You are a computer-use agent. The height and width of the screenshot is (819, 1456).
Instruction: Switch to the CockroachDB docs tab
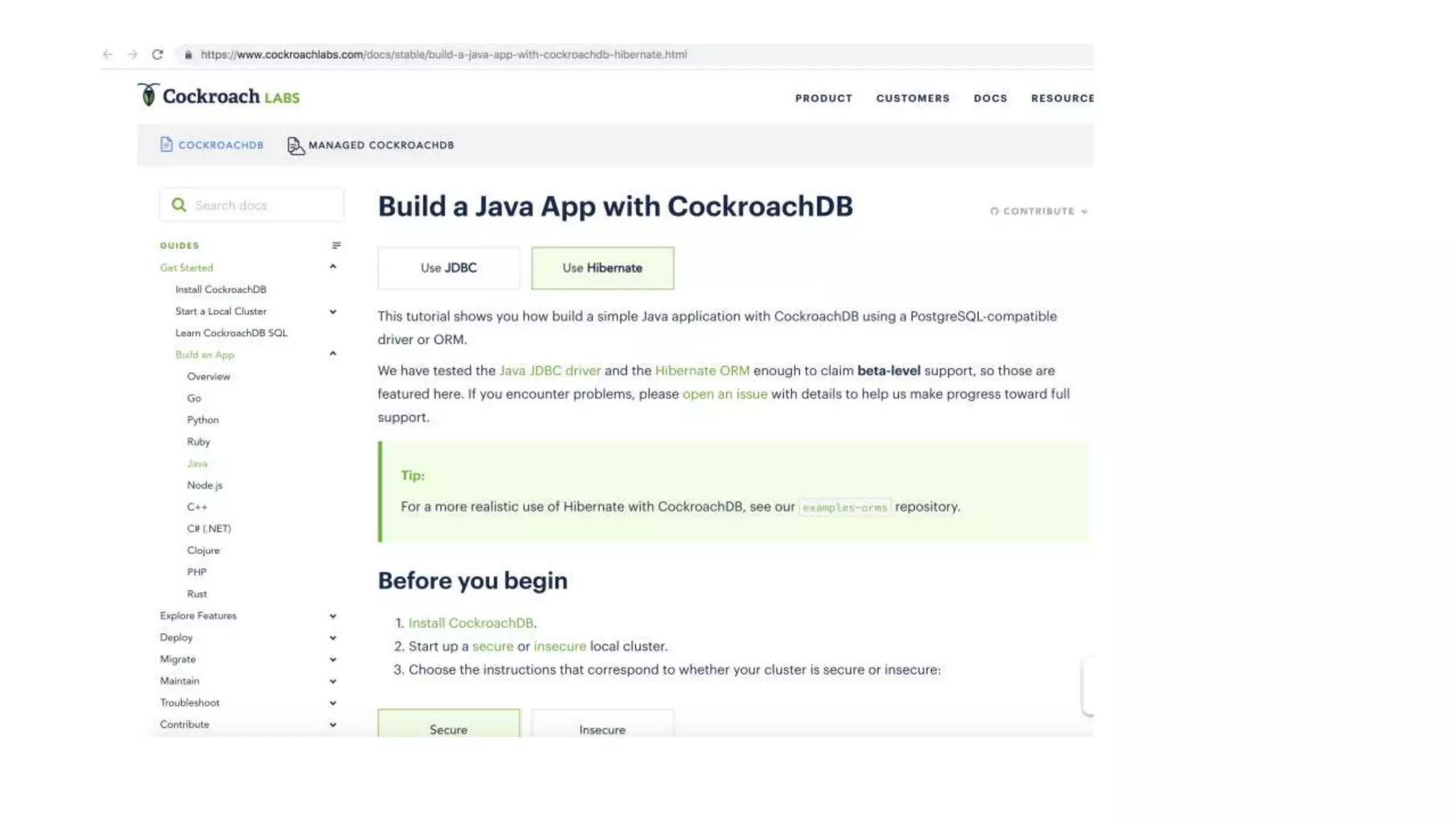point(212,145)
